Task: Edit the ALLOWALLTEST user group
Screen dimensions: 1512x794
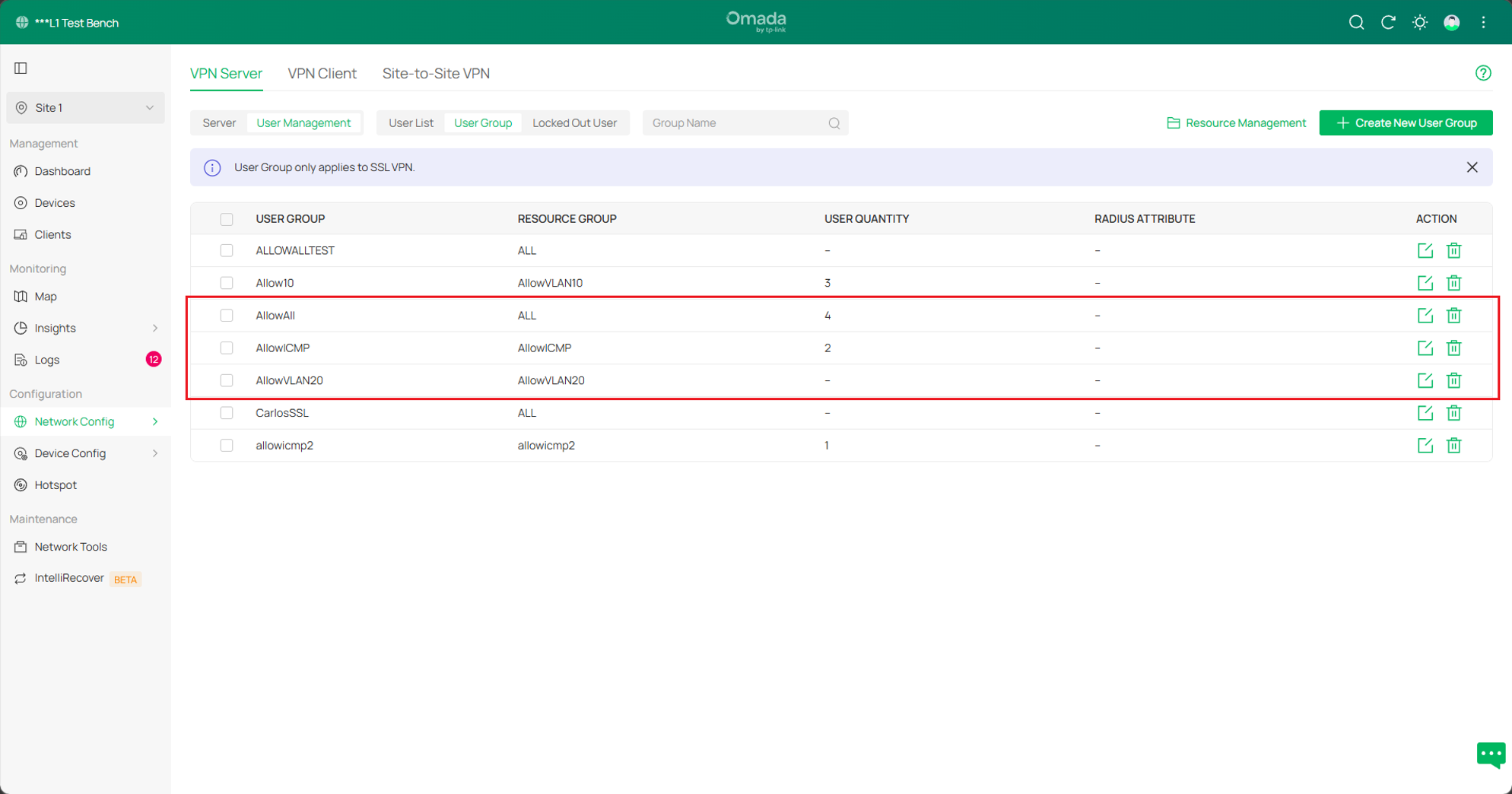Action: pyautogui.click(x=1425, y=250)
